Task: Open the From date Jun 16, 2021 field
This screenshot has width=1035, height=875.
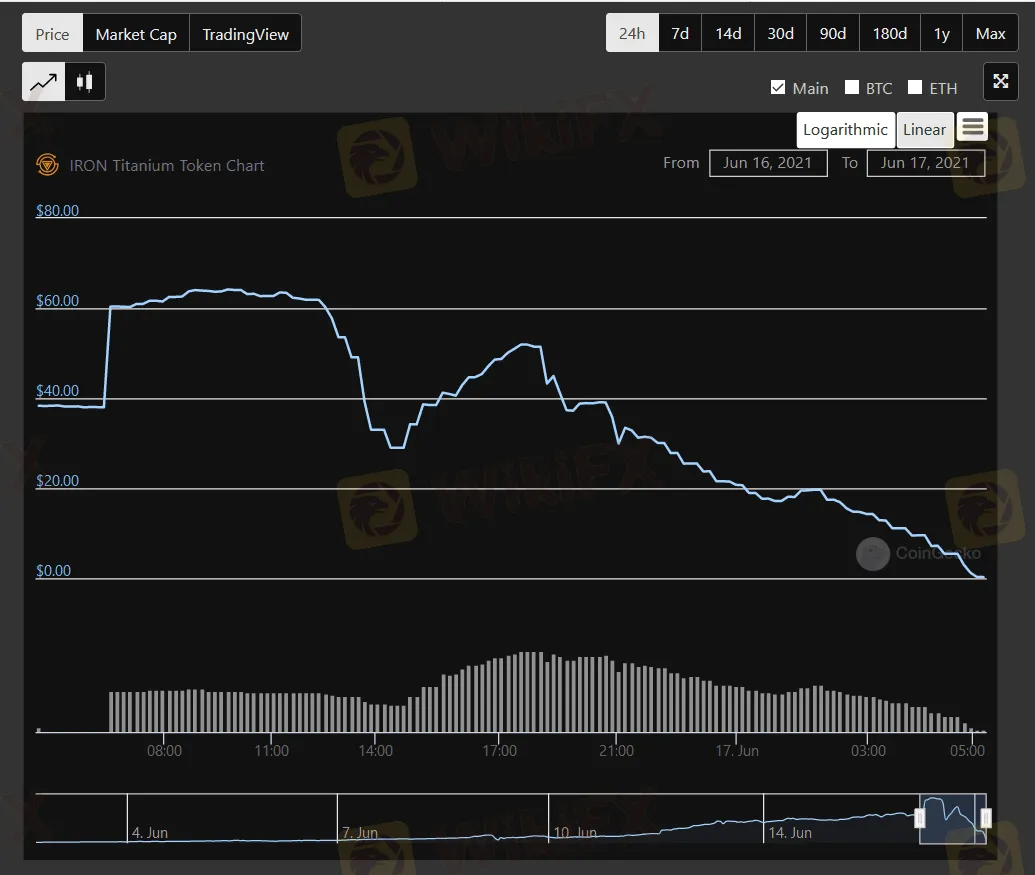Action: 768,163
